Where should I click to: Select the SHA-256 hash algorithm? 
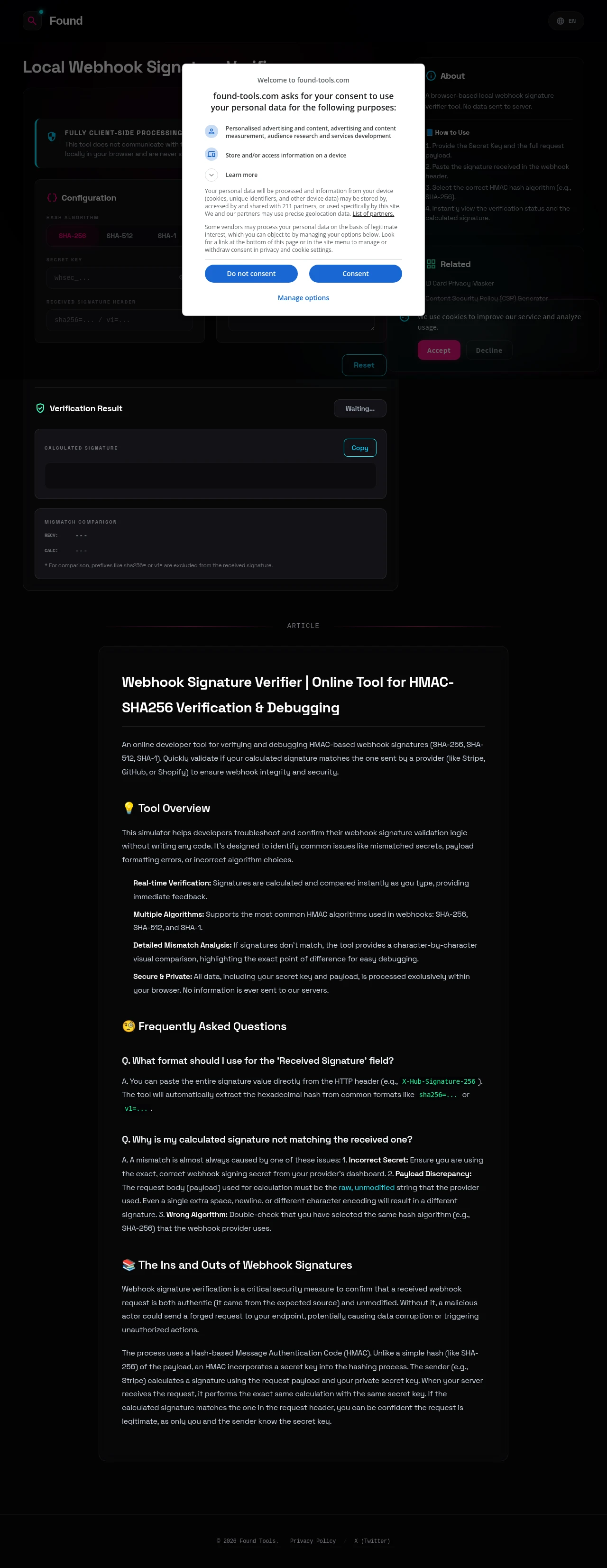click(73, 236)
